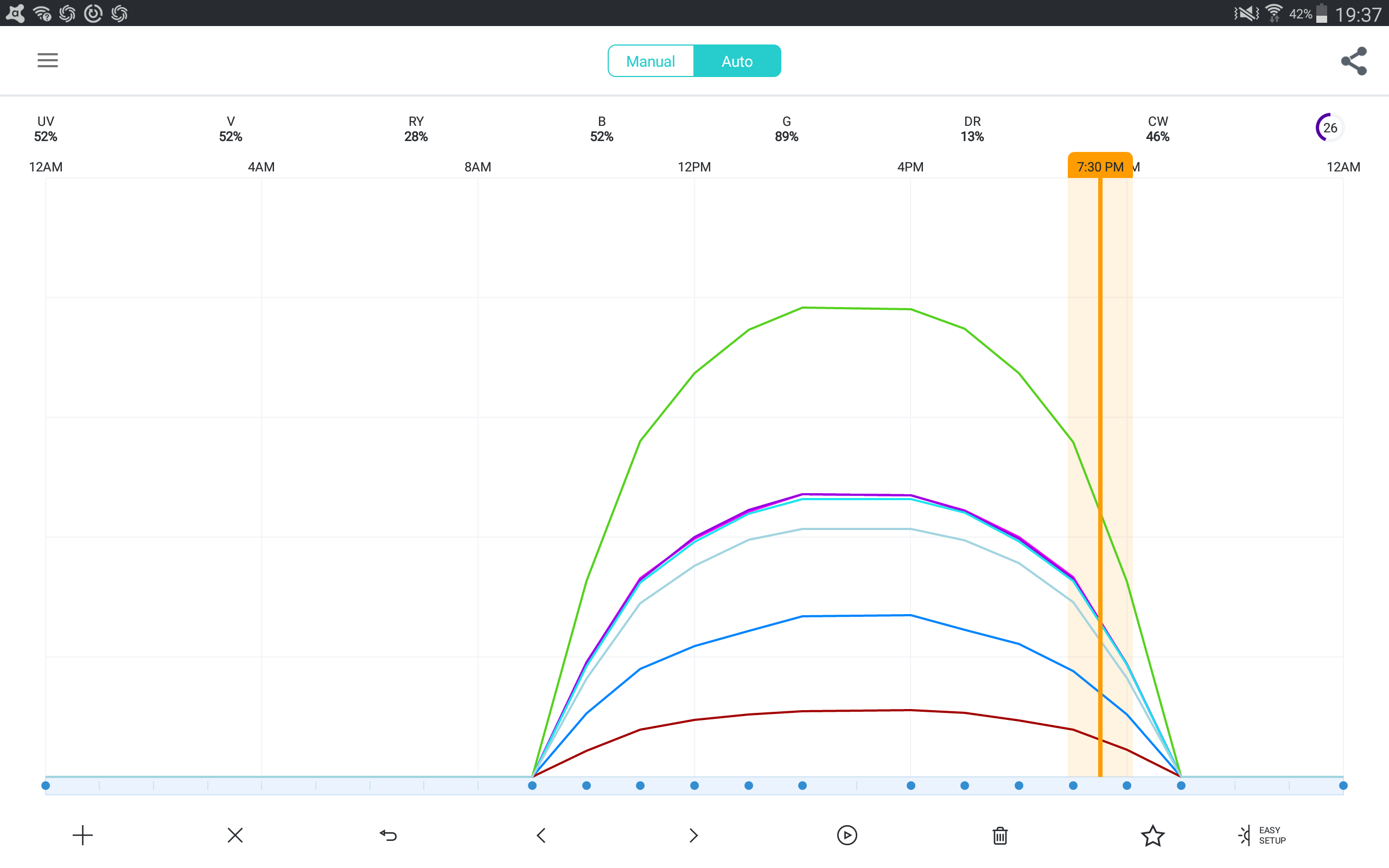Add a new time point with plus icon

click(82, 835)
